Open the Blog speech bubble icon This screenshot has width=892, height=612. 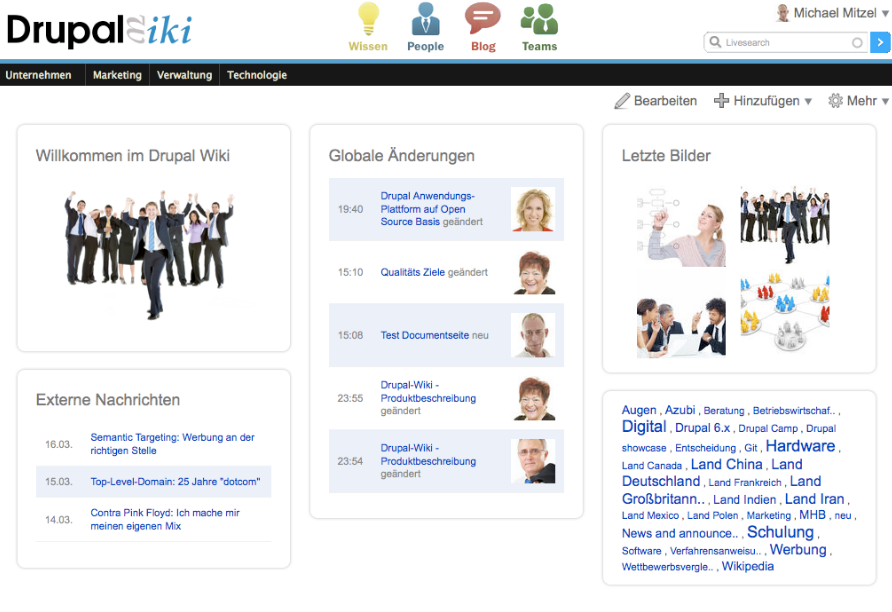(482, 19)
